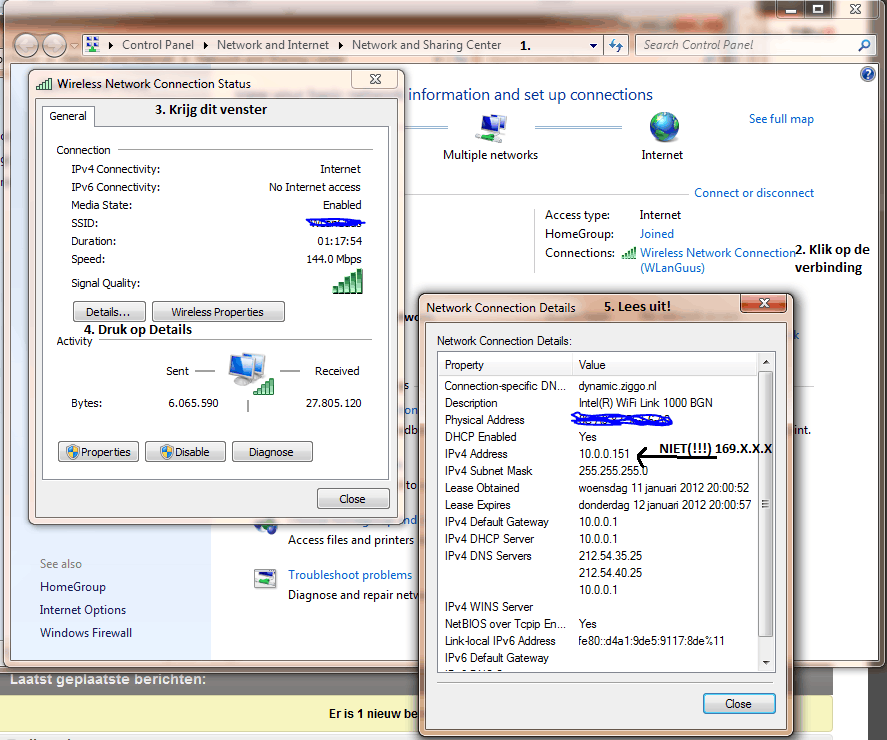The width and height of the screenshot is (887, 740).
Task: Click Network and Internet in the breadcrumb
Action: tap(273, 45)
